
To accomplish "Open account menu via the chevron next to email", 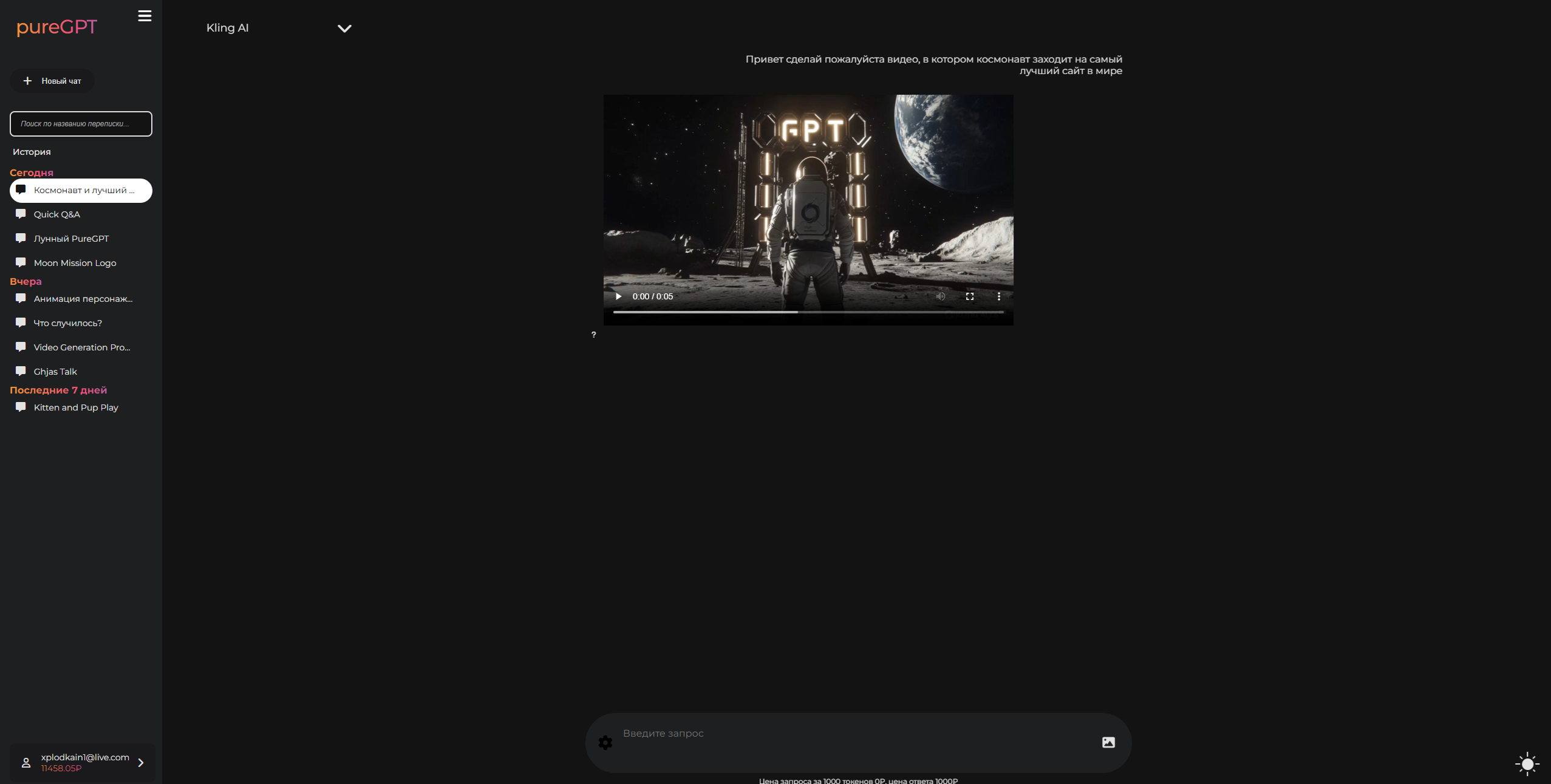I will [141, 763].
